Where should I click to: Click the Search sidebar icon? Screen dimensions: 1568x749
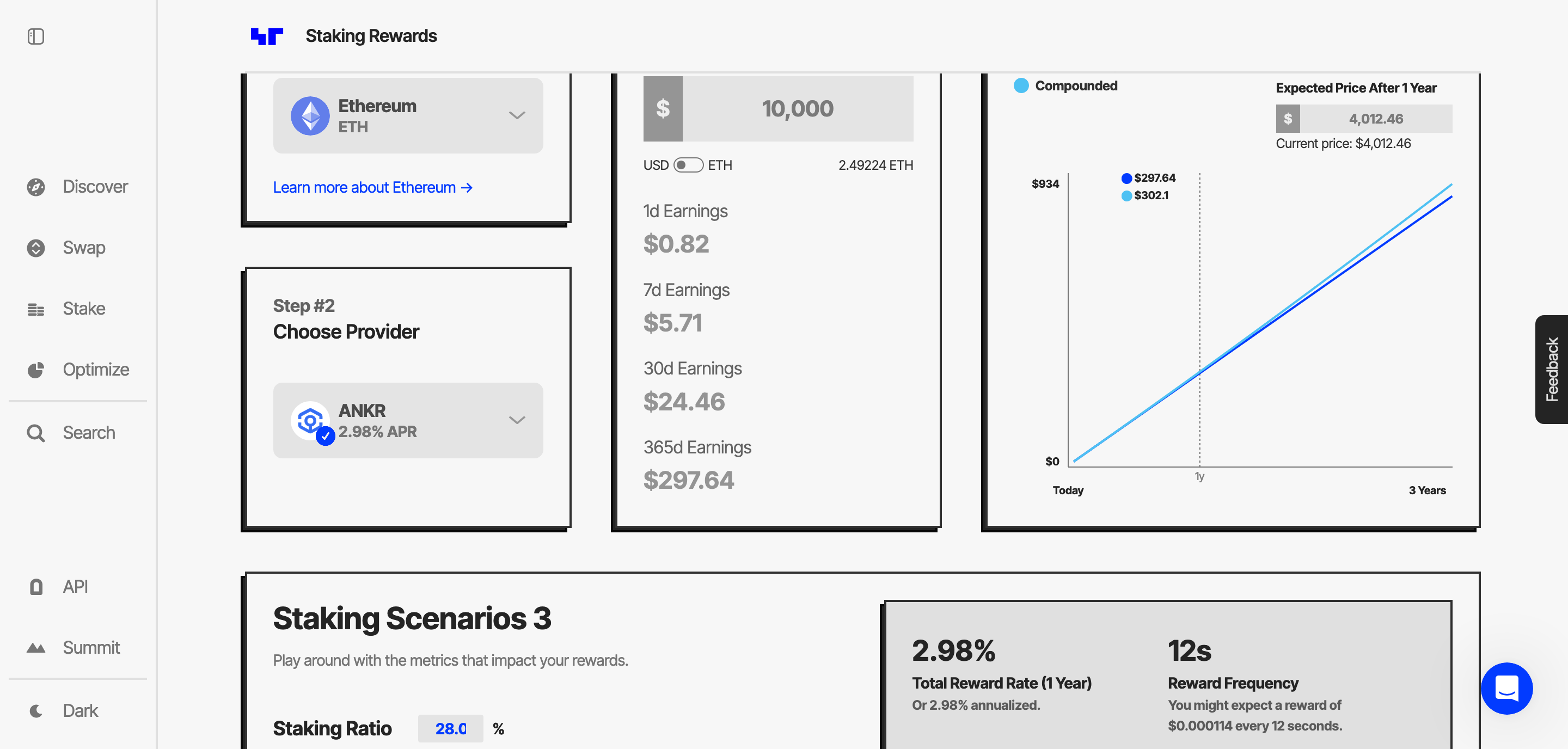click(36, 432)
